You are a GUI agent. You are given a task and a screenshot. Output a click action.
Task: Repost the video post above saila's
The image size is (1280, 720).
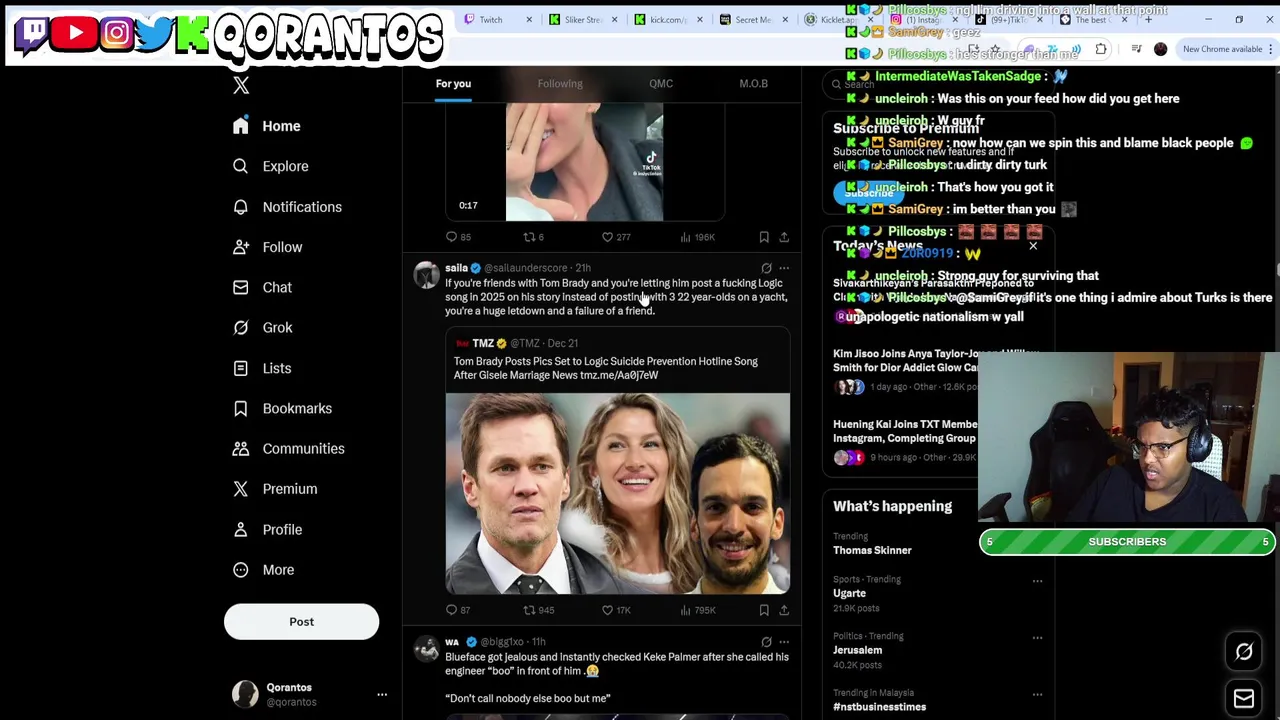(534, 237)
